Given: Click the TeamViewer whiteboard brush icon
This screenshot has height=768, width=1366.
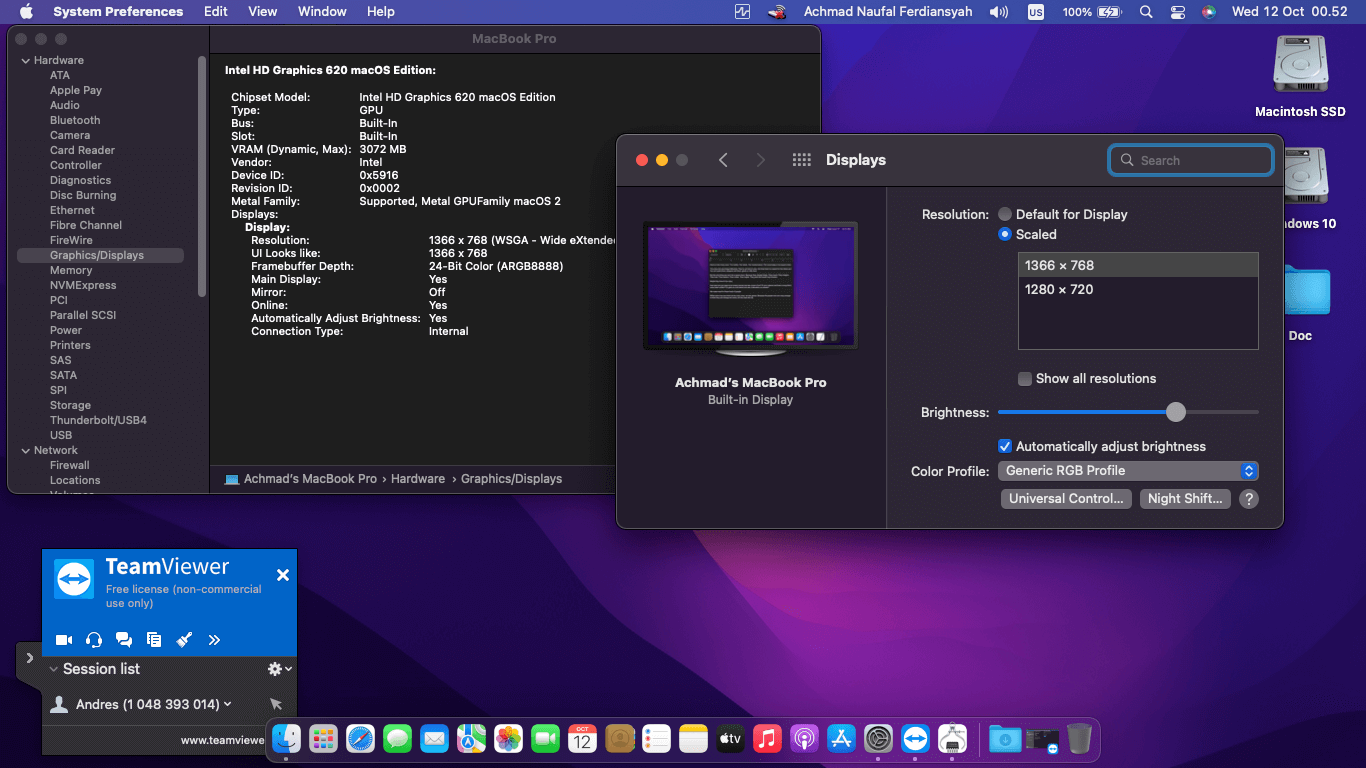Looking at the screenshot, I should pos(184,640).
